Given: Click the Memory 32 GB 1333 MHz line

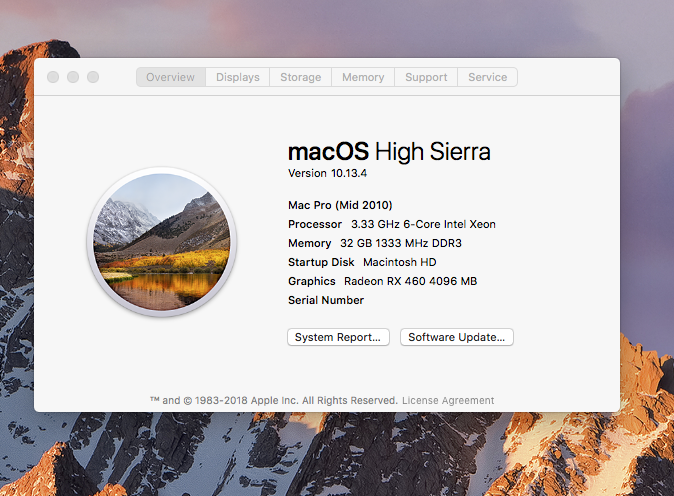Looking at the screenshot, I should tap(374, 243).
